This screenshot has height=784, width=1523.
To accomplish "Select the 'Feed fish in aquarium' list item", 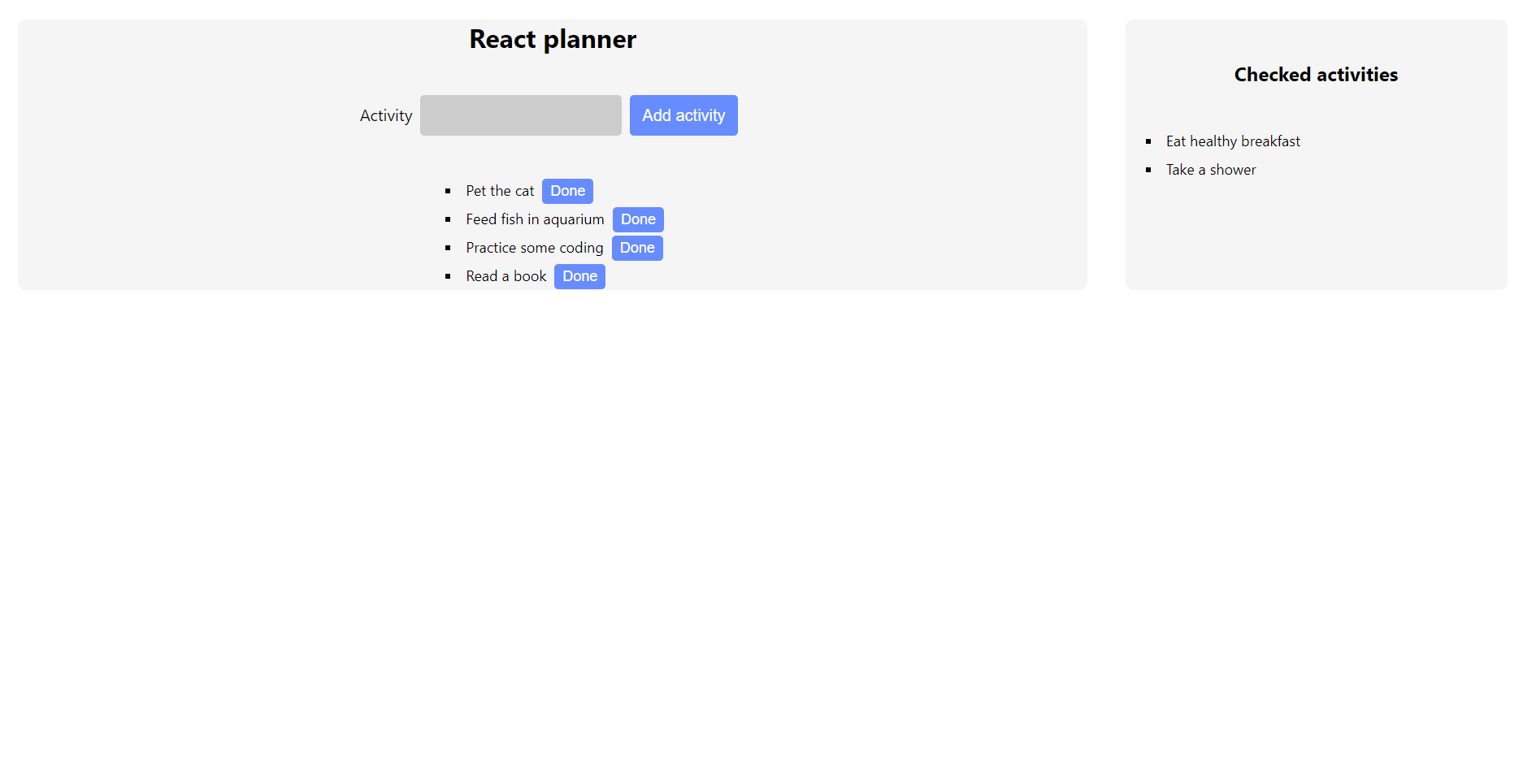I will (x=534, y=219).
